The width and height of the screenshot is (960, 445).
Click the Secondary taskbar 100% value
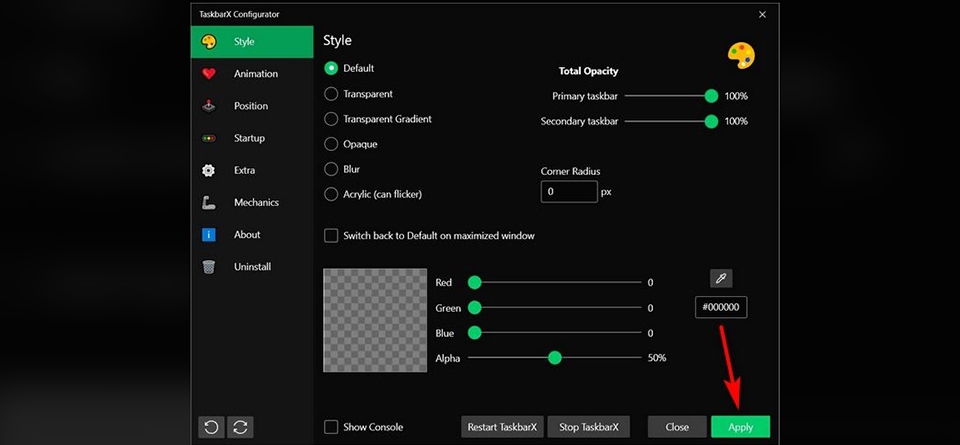(736, 121)
